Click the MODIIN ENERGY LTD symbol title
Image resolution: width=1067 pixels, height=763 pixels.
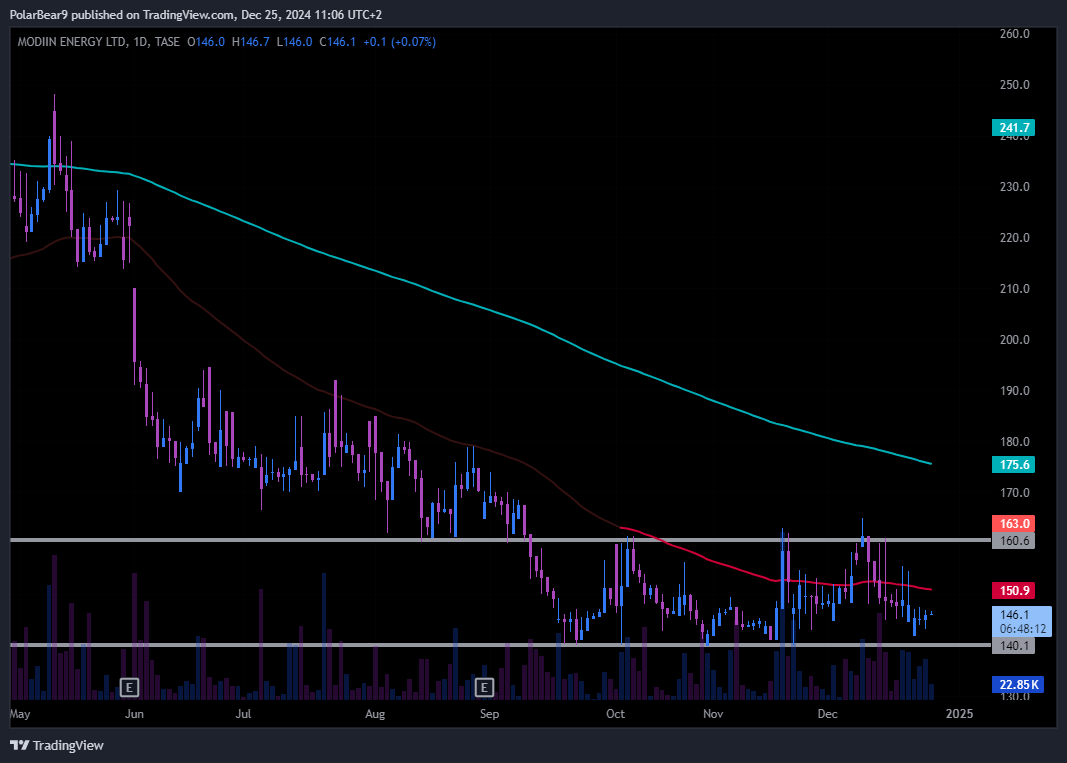pyautogui.click(x=72, y=42)
